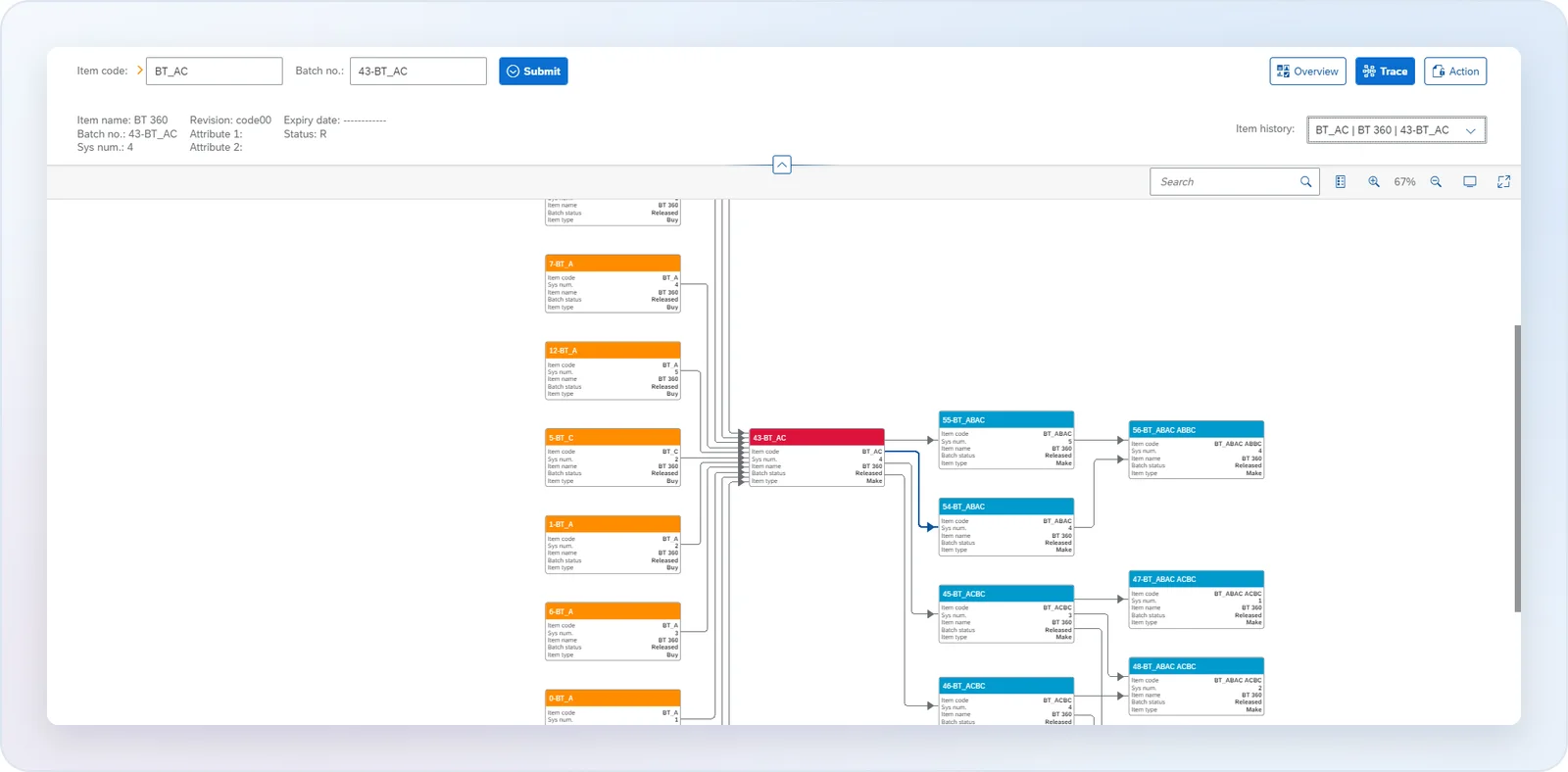Click the vertical scrollbar of the graph

(1517, 468)
